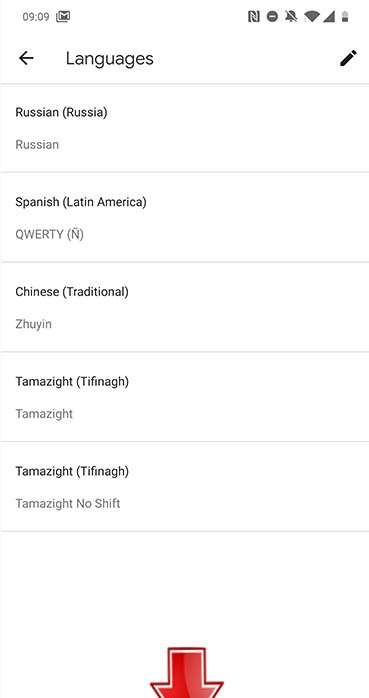Tap the battery indicator icon
The width and height of the screenshot is (369, 698).
pyautogui.click(x=345, y=17)
